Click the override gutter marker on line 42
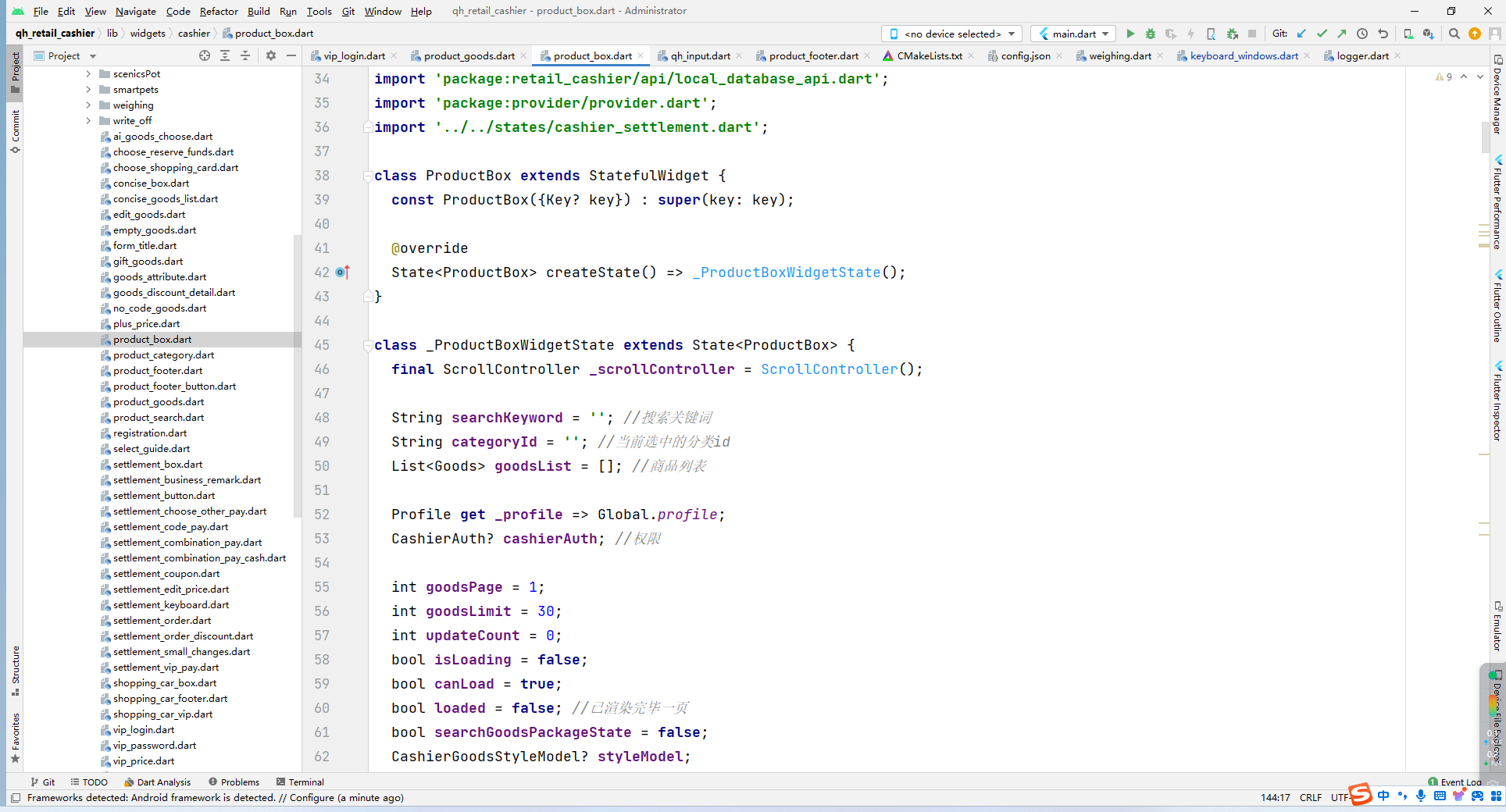The height and width of the screenshot is (812, 1506). pyautogui.click(x=342, y=272)
